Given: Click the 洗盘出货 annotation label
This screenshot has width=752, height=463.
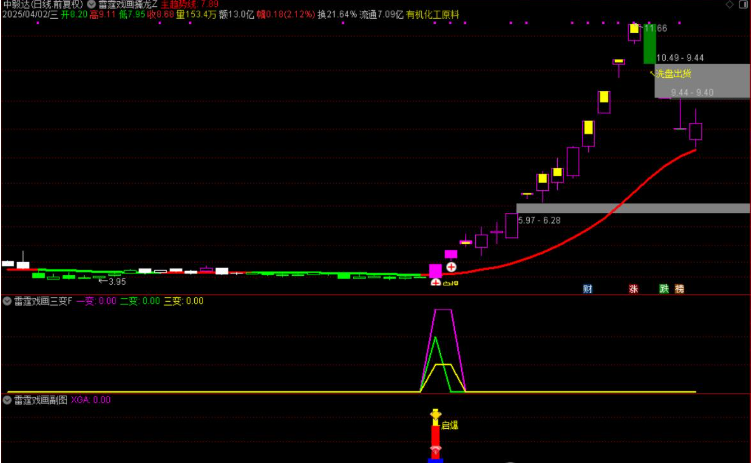Looking at the screenshot, I should click(x=671, y=73).
